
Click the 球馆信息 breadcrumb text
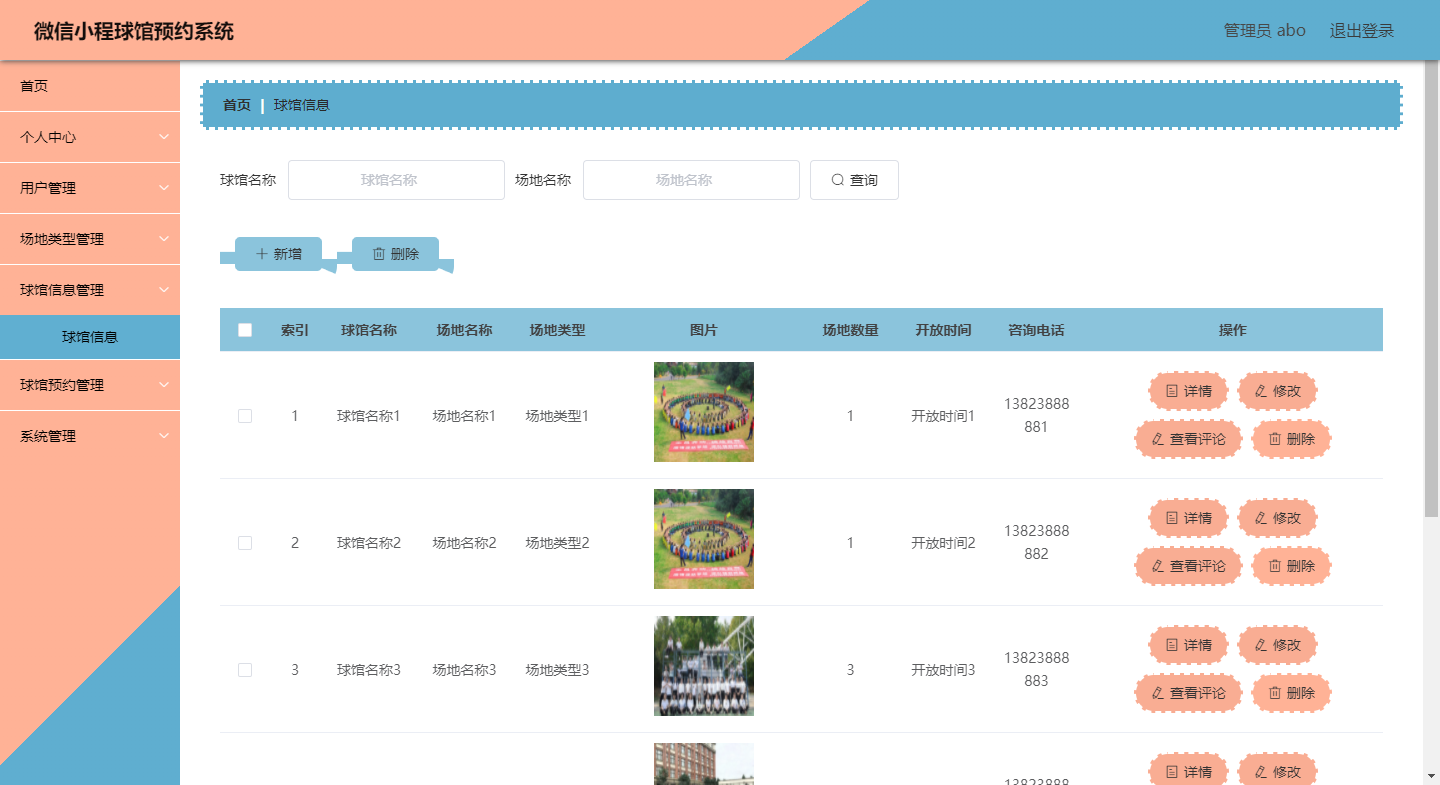(302, 105)
